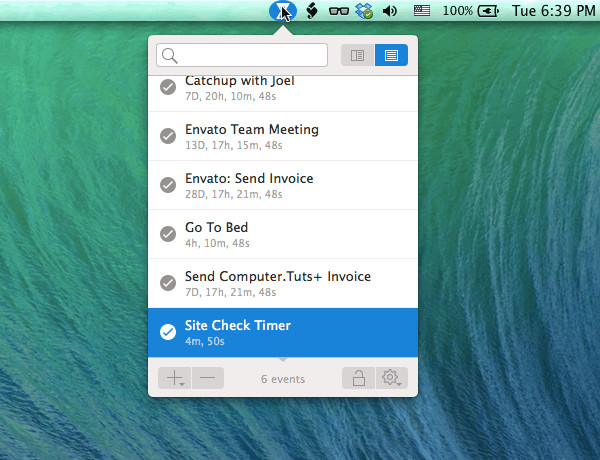This screenshot has width=600, height=460.
Task: Toggle checkmark for Envato Team Meeting
Action: (168, 136)
